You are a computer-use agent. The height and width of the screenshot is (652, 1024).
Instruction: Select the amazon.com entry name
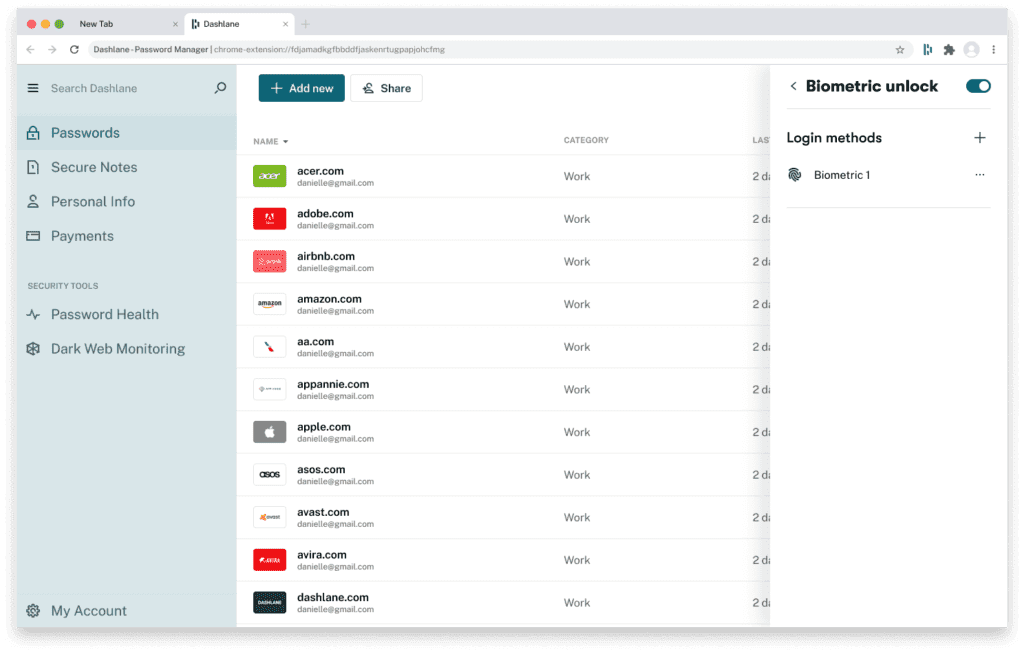coord(329,299)
